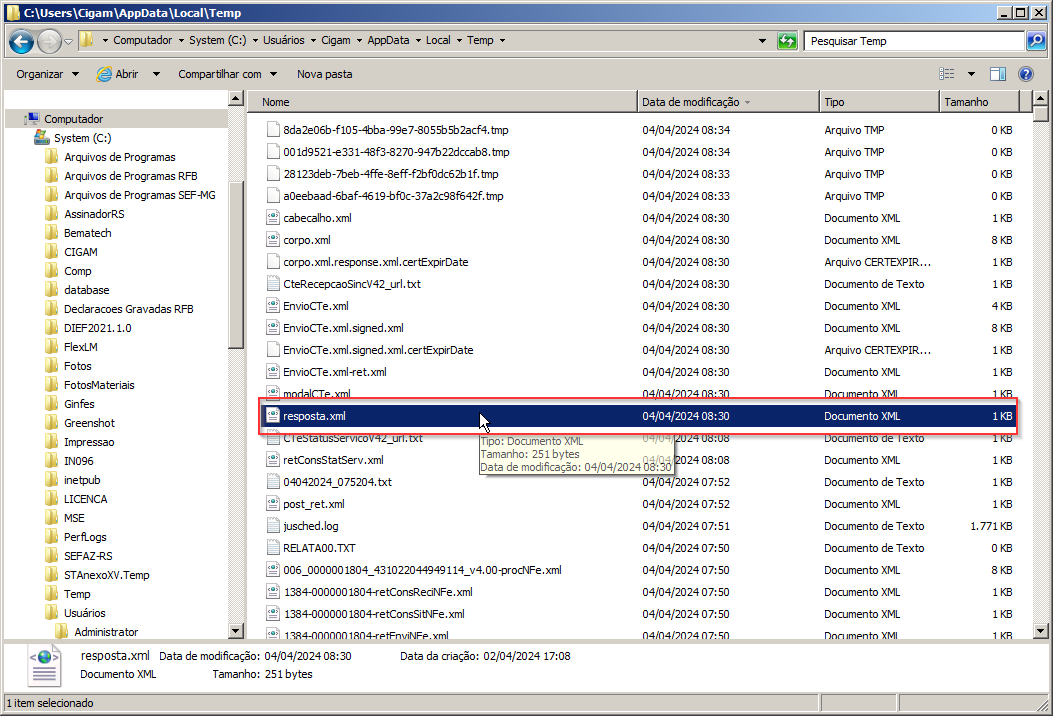Click Usuários in the address breadcrumb
The width and height of the screenshot is (1053, 716).
283,40
